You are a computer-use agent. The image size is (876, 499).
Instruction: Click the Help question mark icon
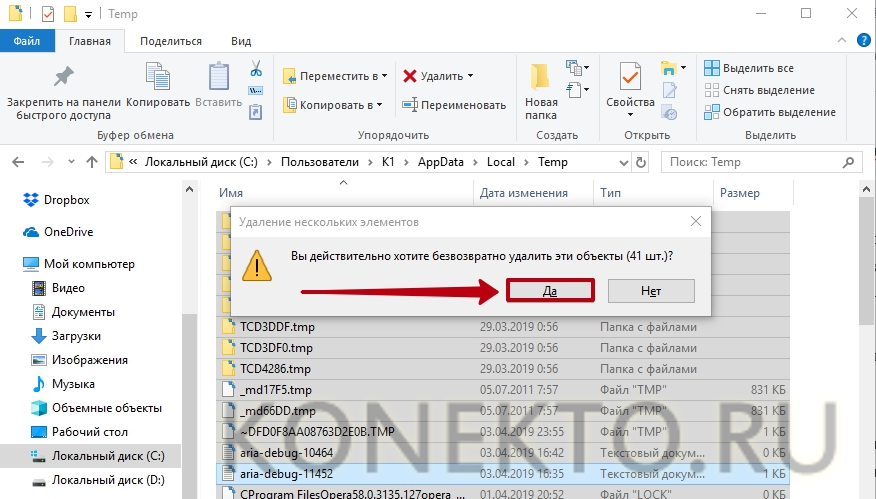864,40
